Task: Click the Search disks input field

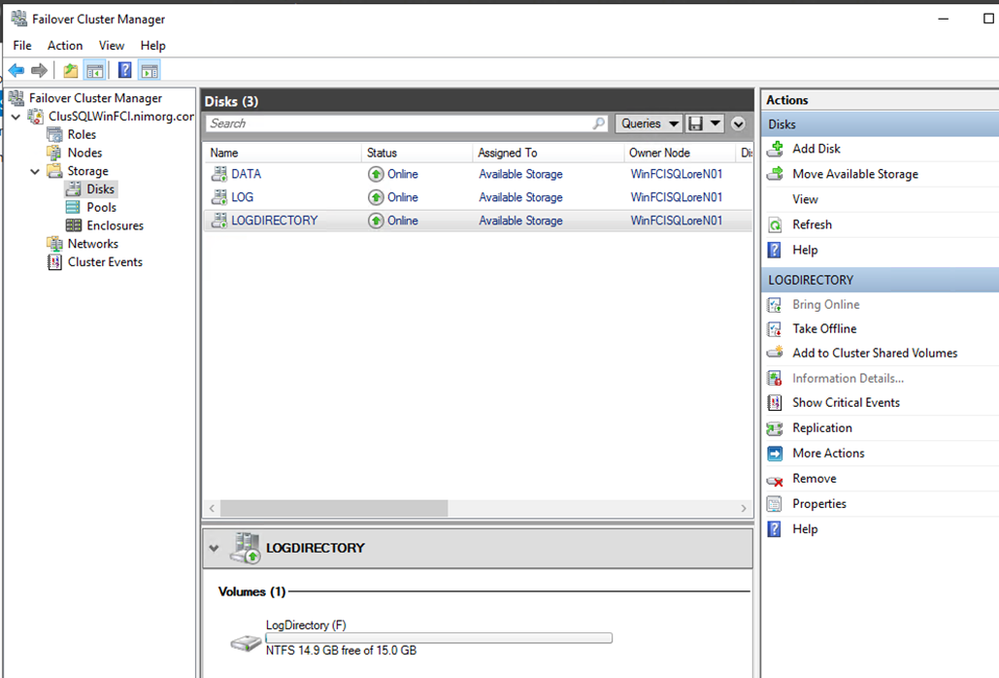Action: (398, 124)
